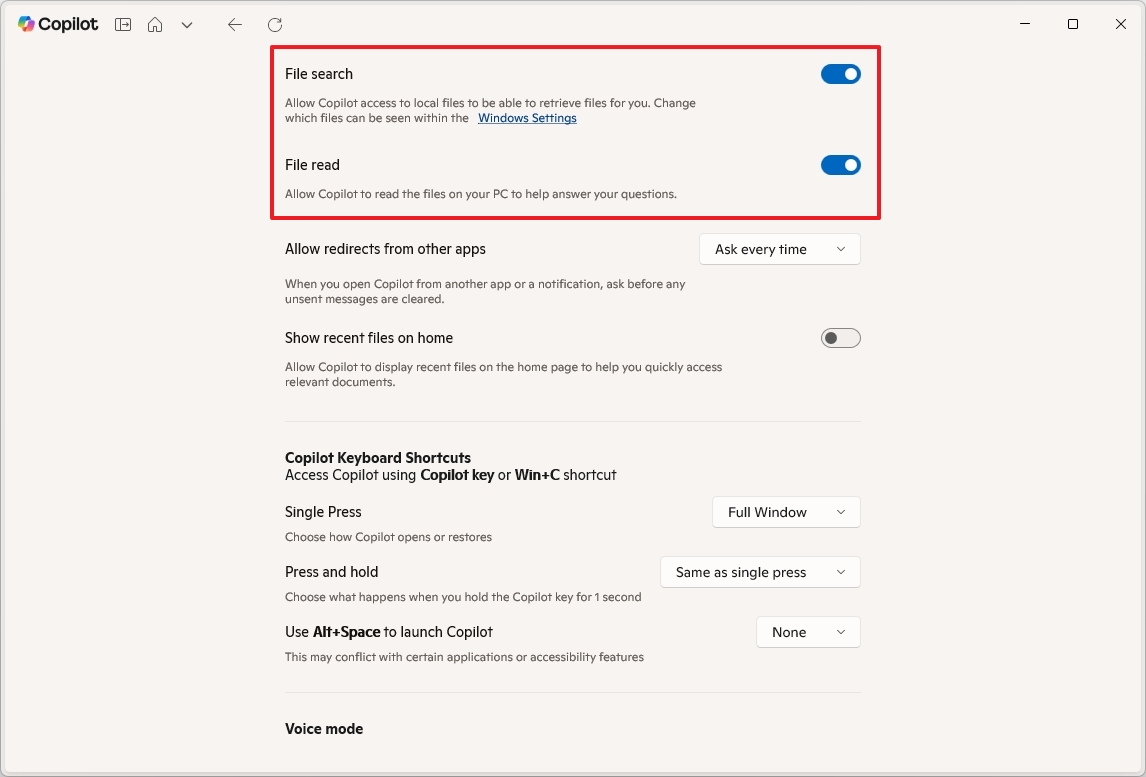Click the Voice mode section heading
The image size is (1146, 777).
coord(324,728)
